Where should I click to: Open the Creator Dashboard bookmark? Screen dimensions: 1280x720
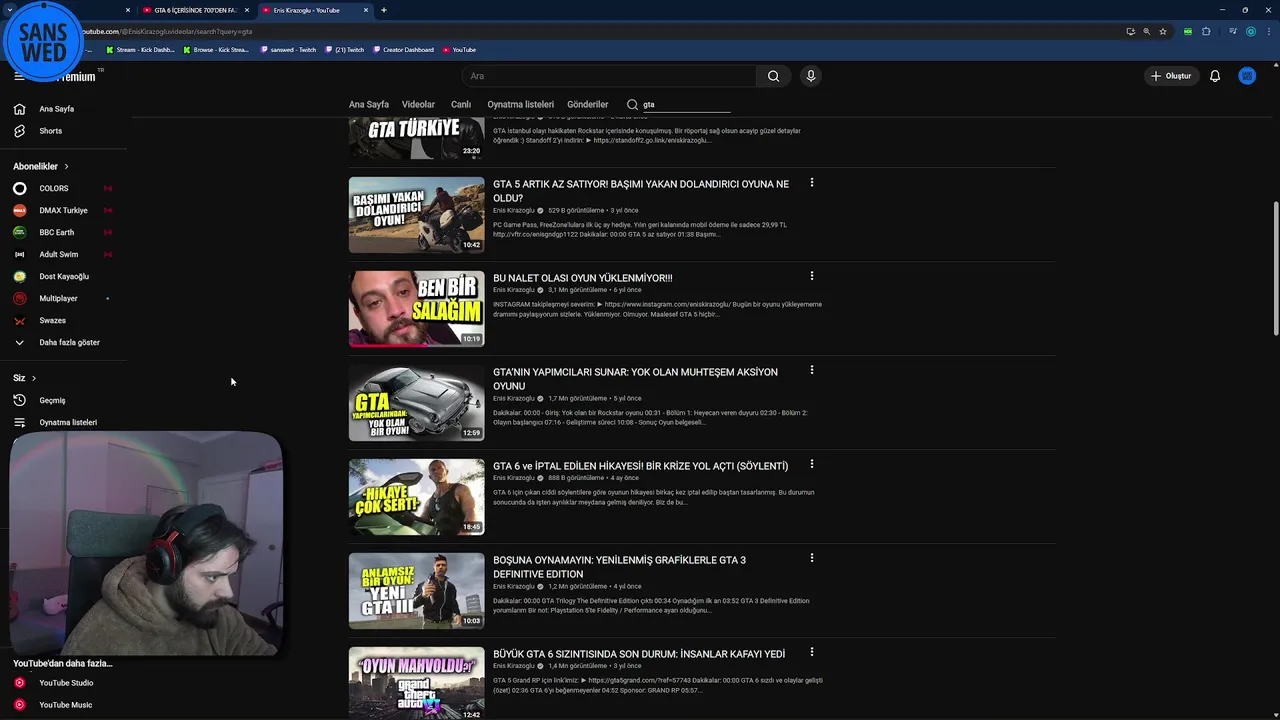pos(403,49)
